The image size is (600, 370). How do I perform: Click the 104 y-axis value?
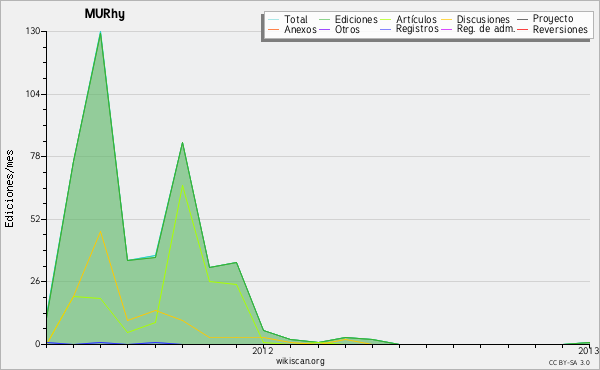point(33,94)
